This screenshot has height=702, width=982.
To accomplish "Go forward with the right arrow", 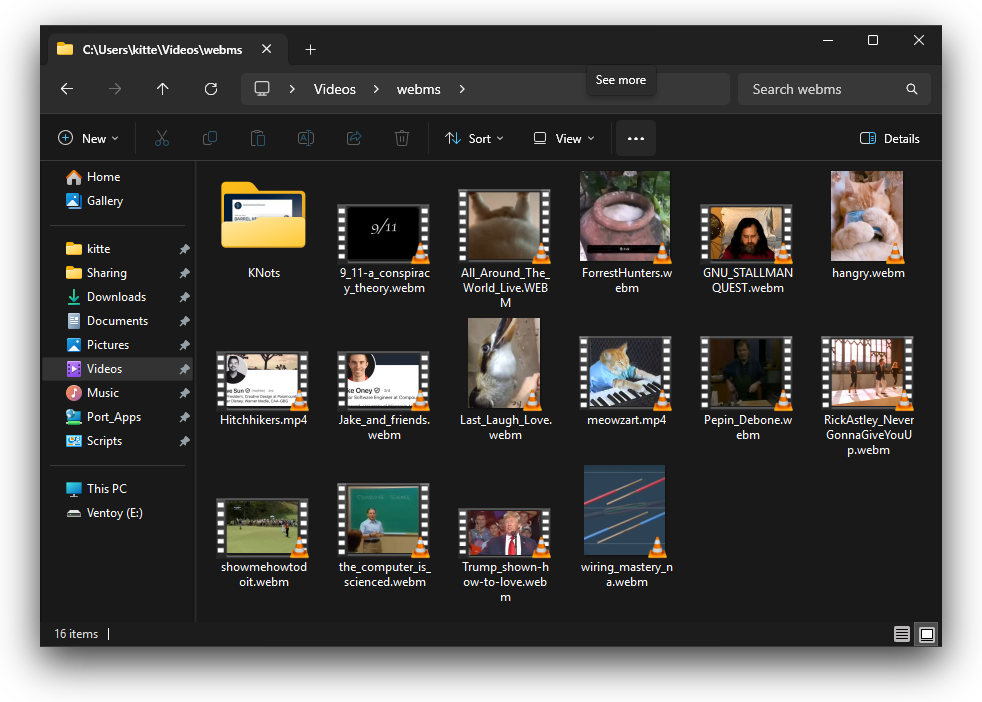I will [115, 89].
